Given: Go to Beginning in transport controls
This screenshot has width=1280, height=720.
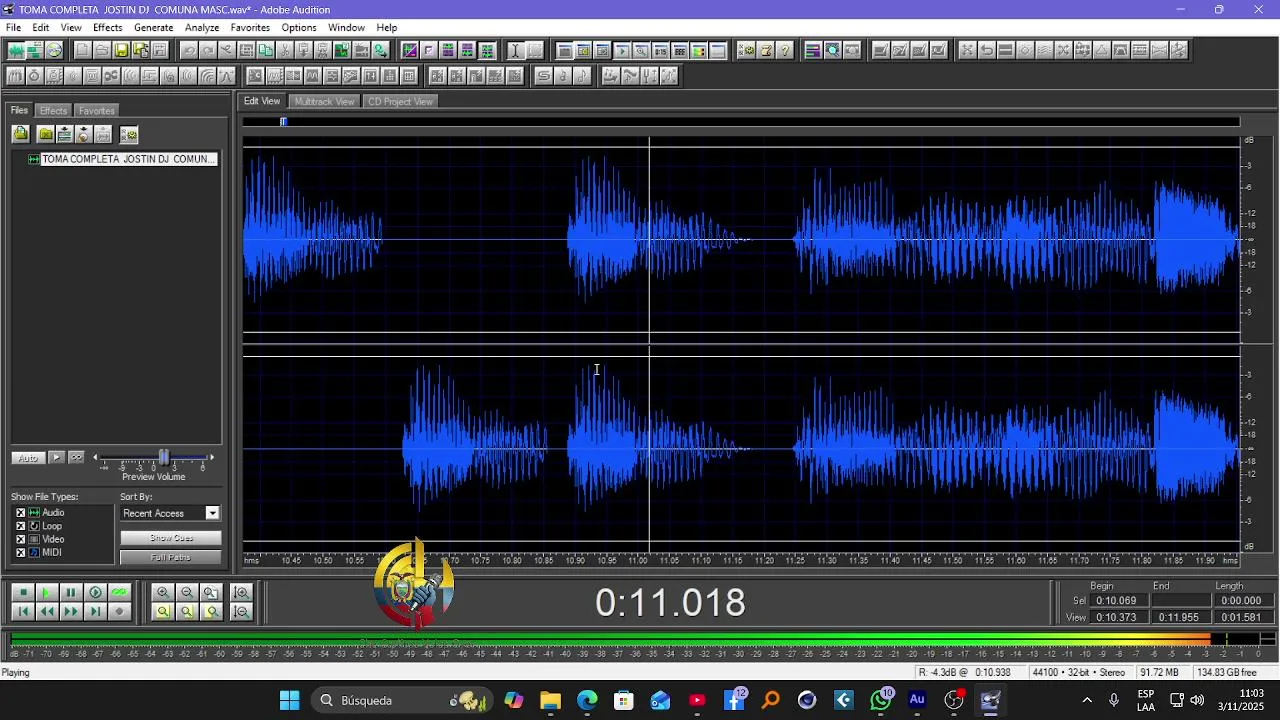Looking at the screenshot, I should (x=23, y=611).
